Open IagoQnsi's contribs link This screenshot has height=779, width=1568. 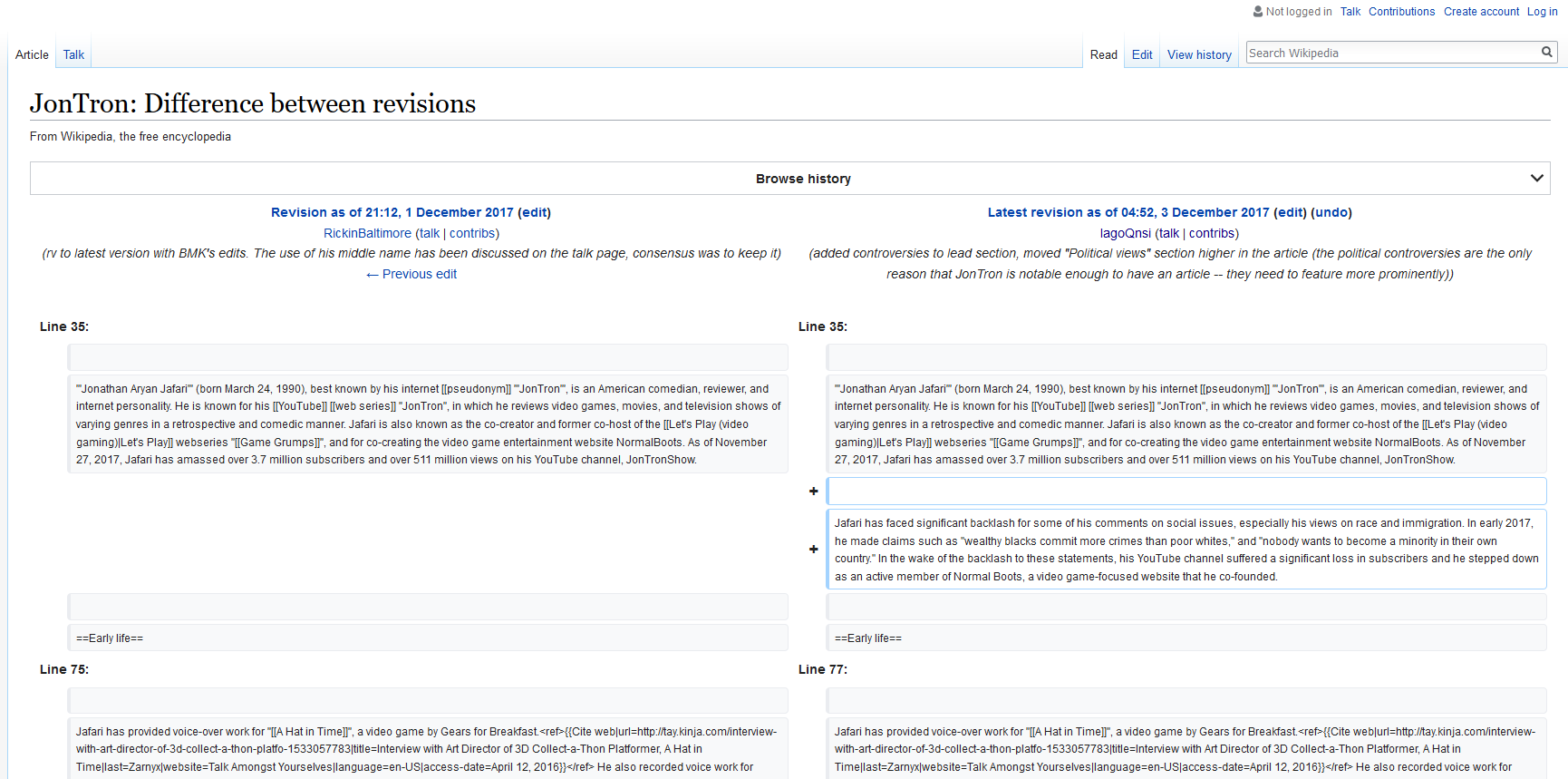click(1212, 233)
